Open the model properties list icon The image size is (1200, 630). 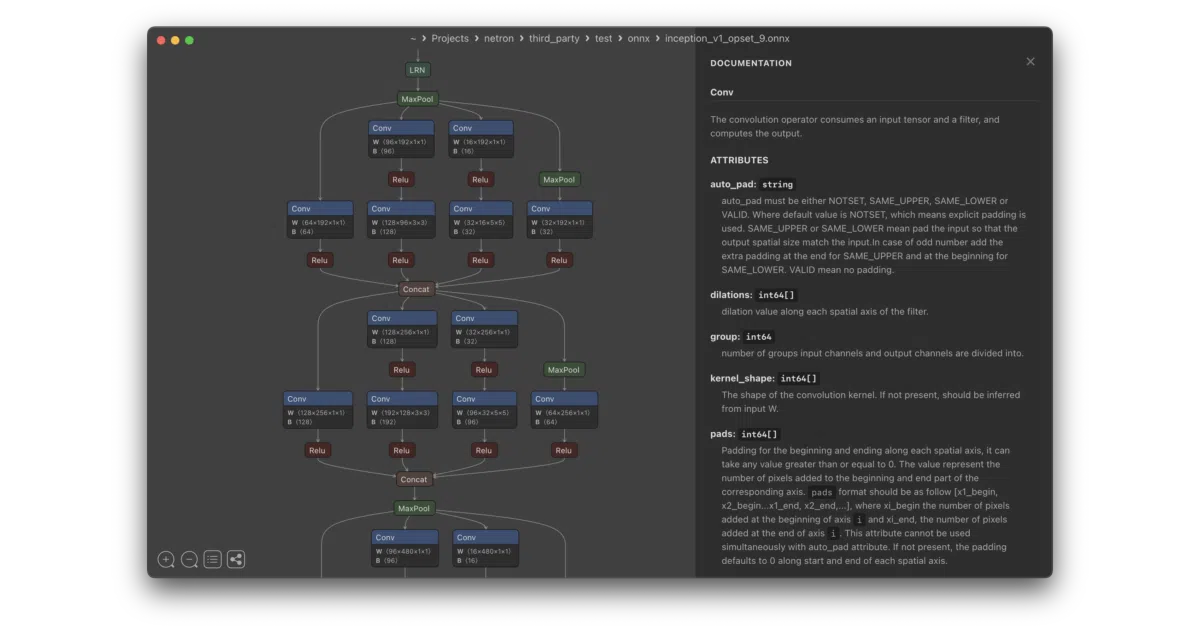coord(213,560)
